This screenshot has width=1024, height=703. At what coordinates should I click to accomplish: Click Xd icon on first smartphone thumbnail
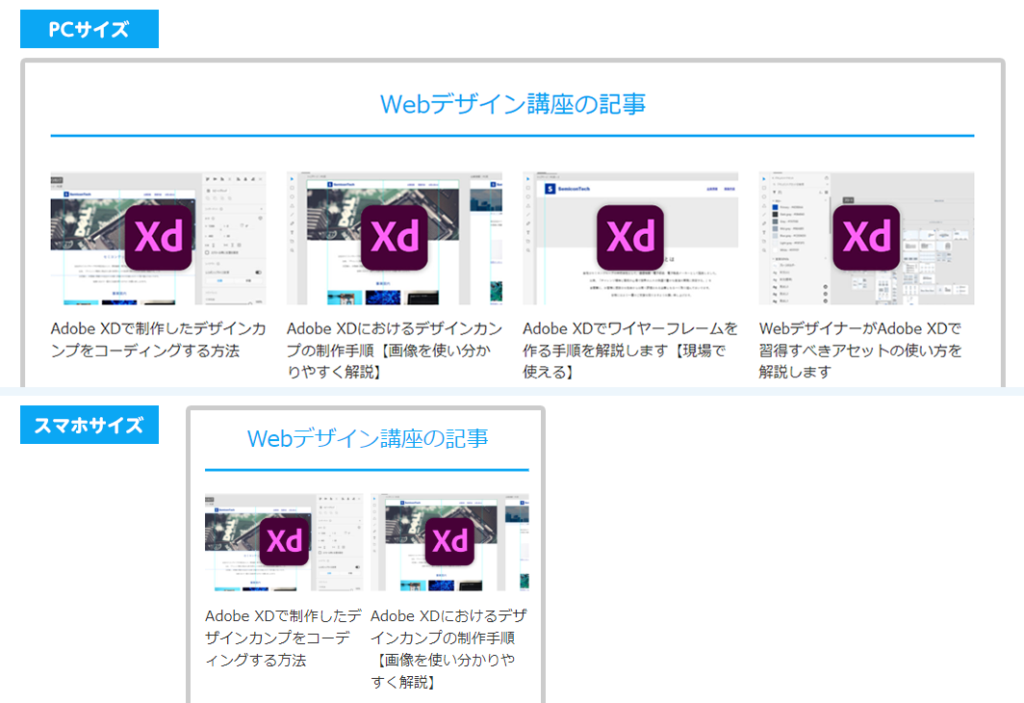[284, 542]
